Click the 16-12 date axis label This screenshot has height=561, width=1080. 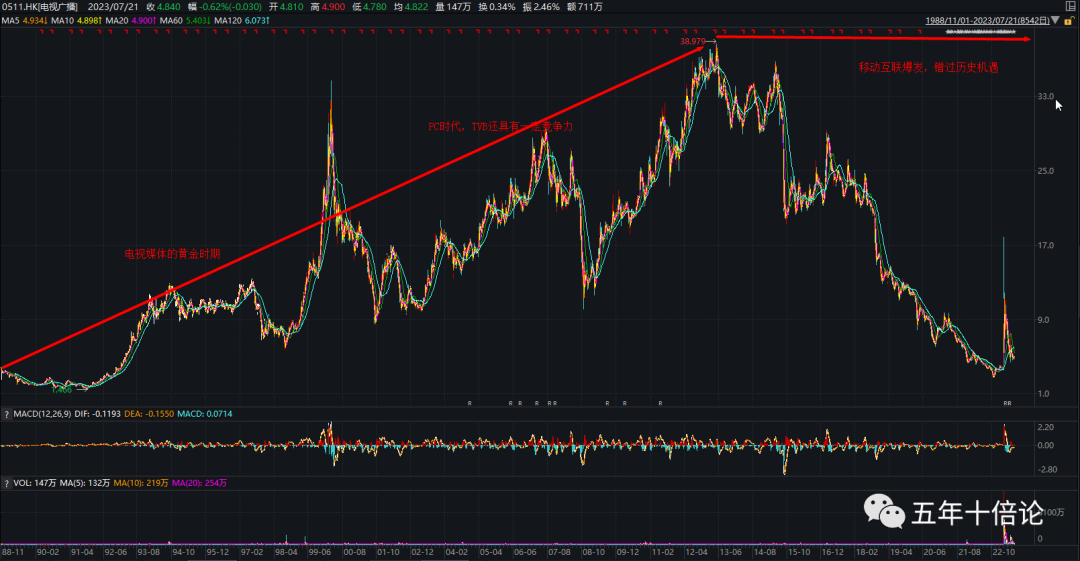(x=832, y=552)
